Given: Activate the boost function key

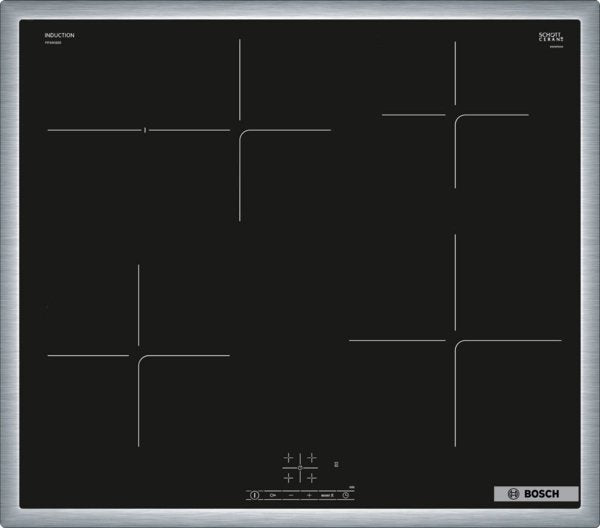Looking at the screenshot, I should 326,494.
